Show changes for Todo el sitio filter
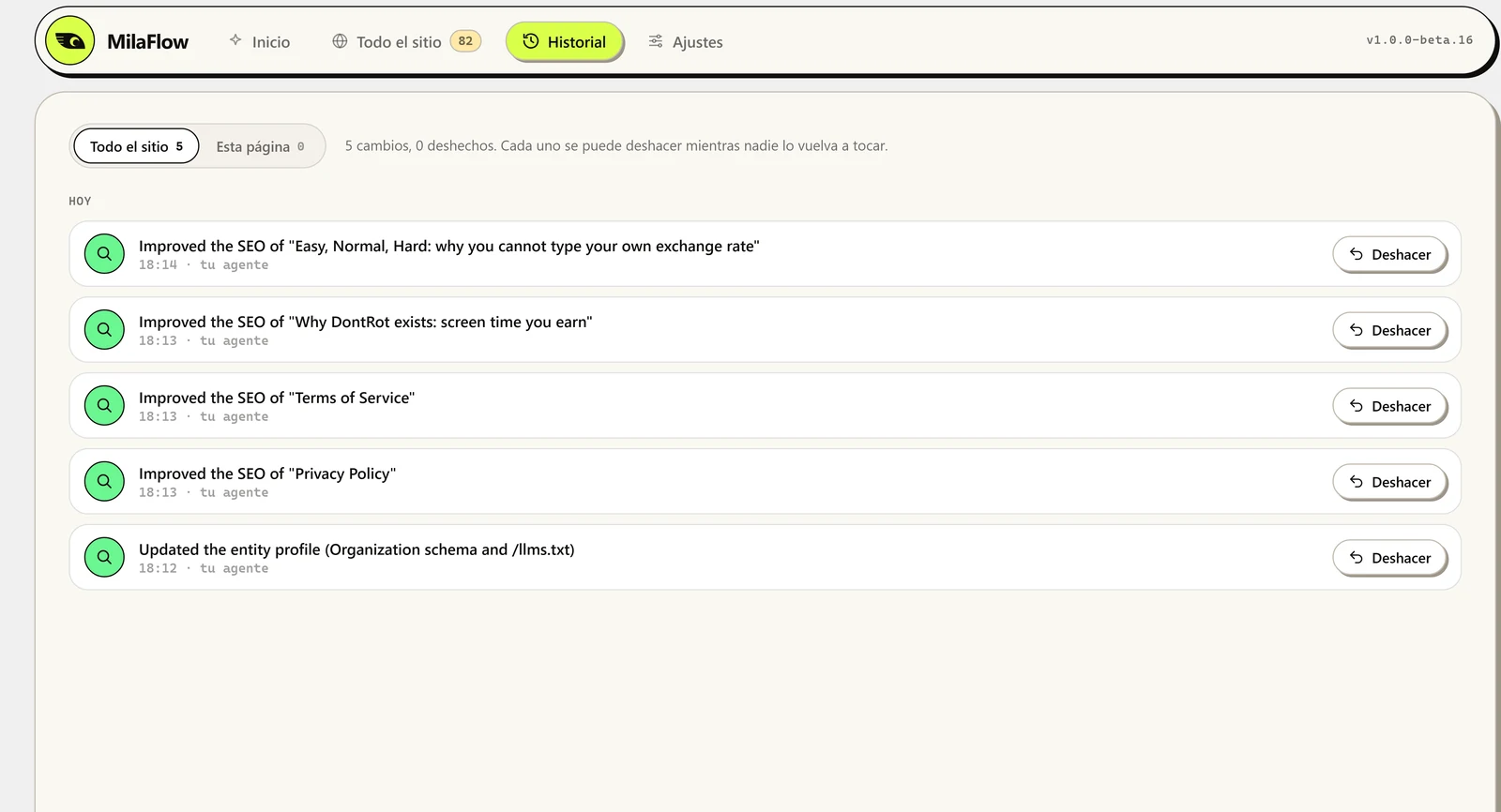The image size is (1501, 812). tap(136, 146)
